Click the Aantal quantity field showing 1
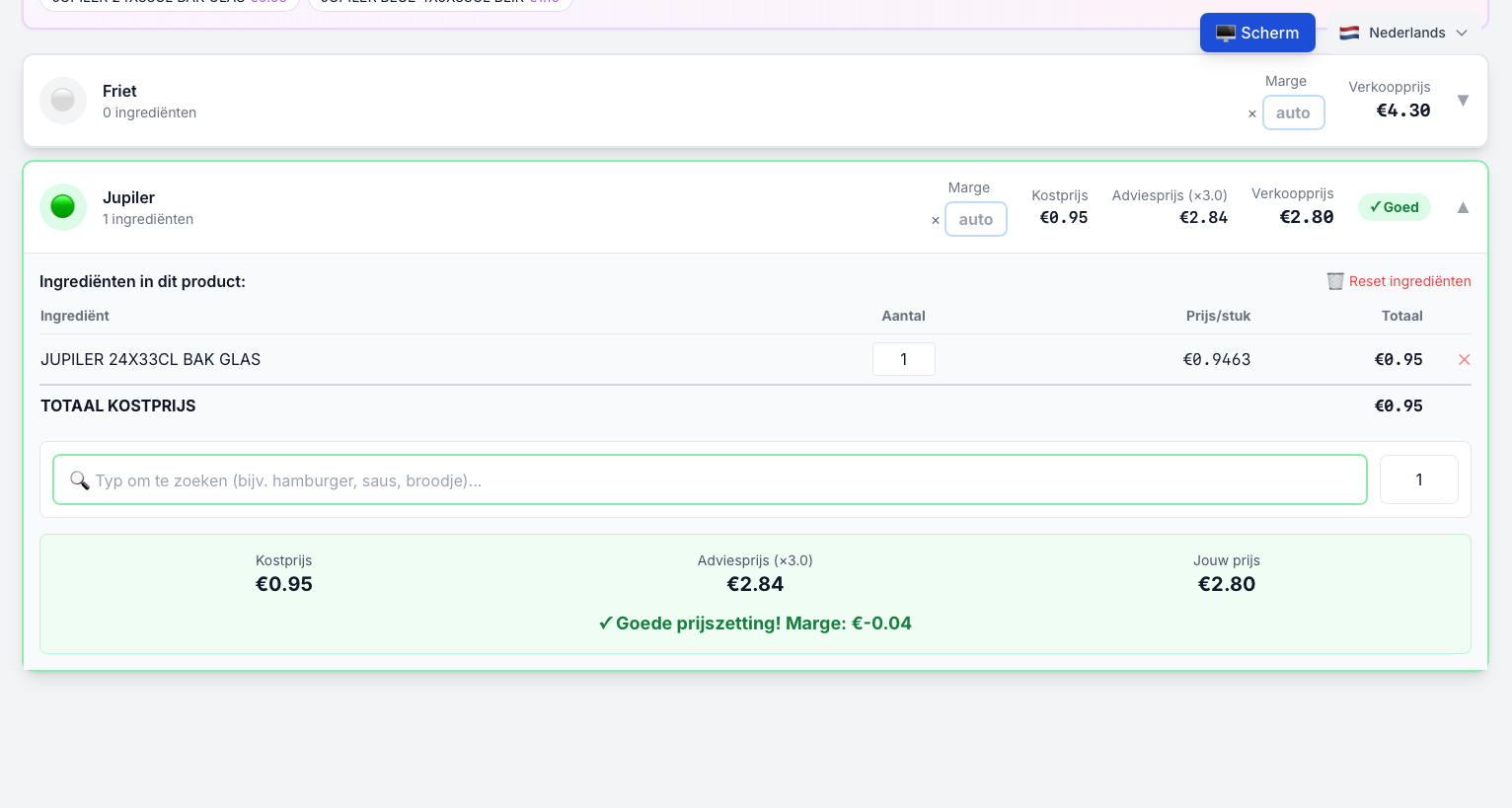1512x808 pixels. pos(903,359)
